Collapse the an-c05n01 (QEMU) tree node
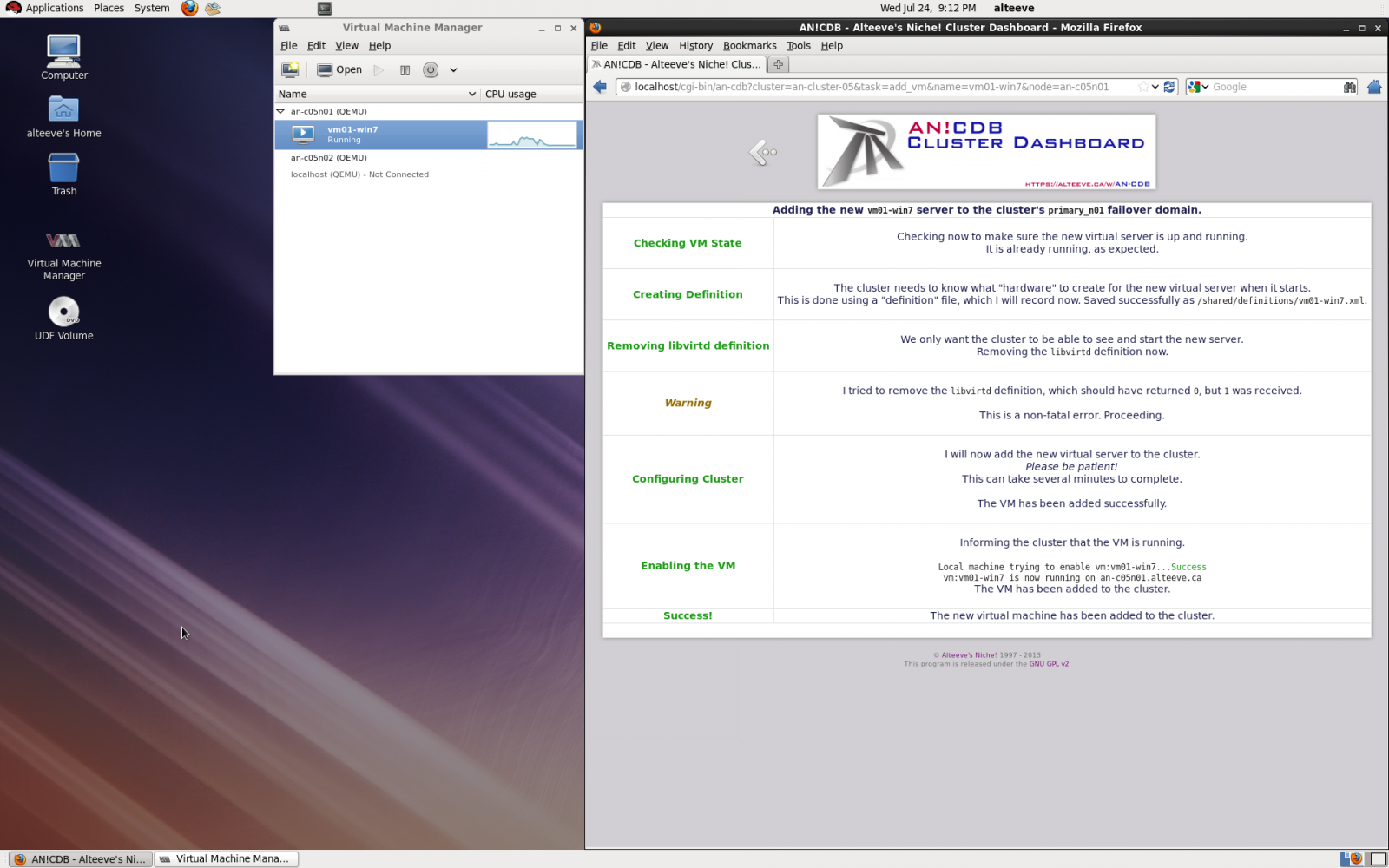The height and width of the screenshot is (868, 1389). (x=280, y=111)
